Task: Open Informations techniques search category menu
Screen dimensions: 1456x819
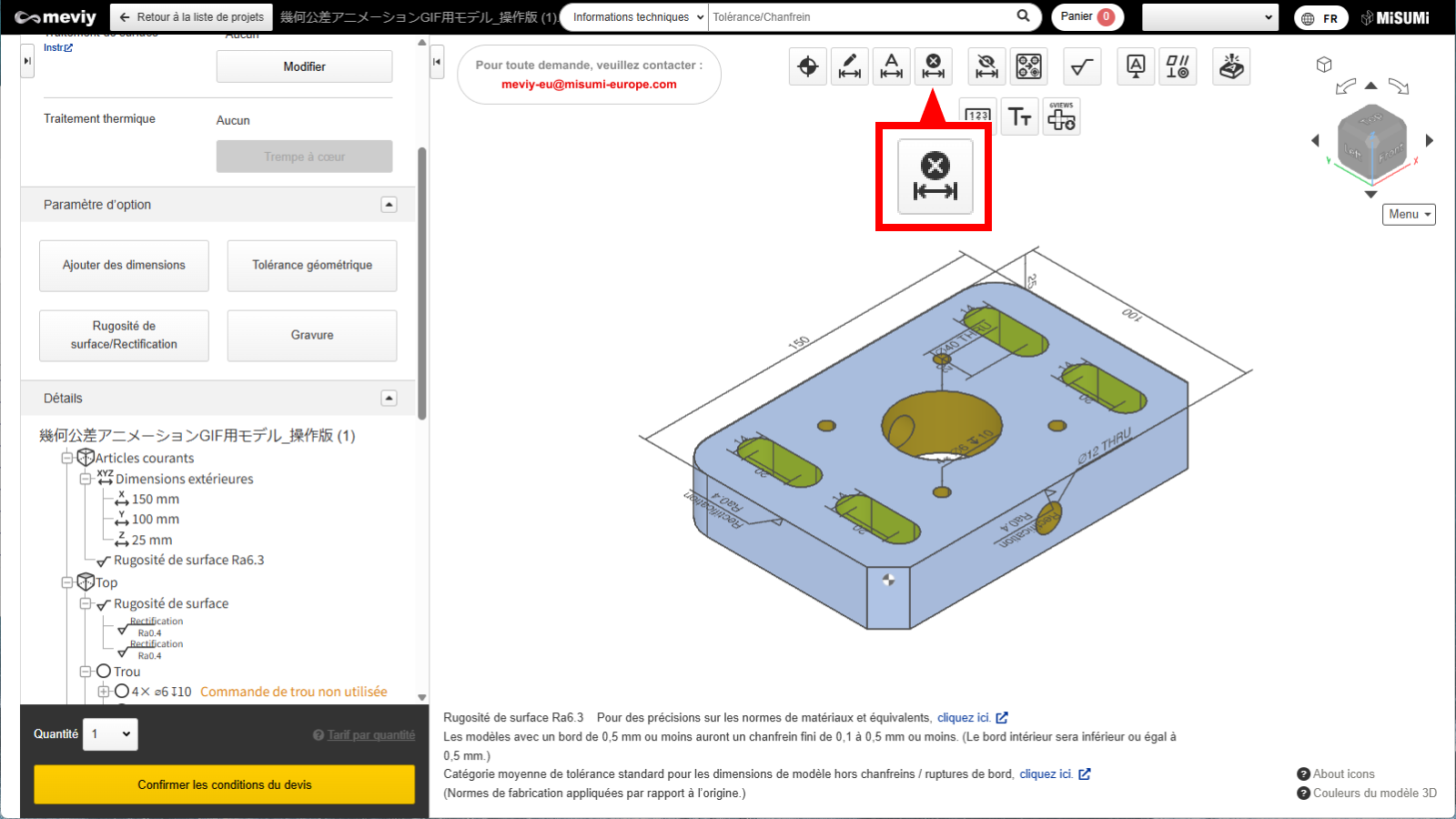Action: point(637,17)
